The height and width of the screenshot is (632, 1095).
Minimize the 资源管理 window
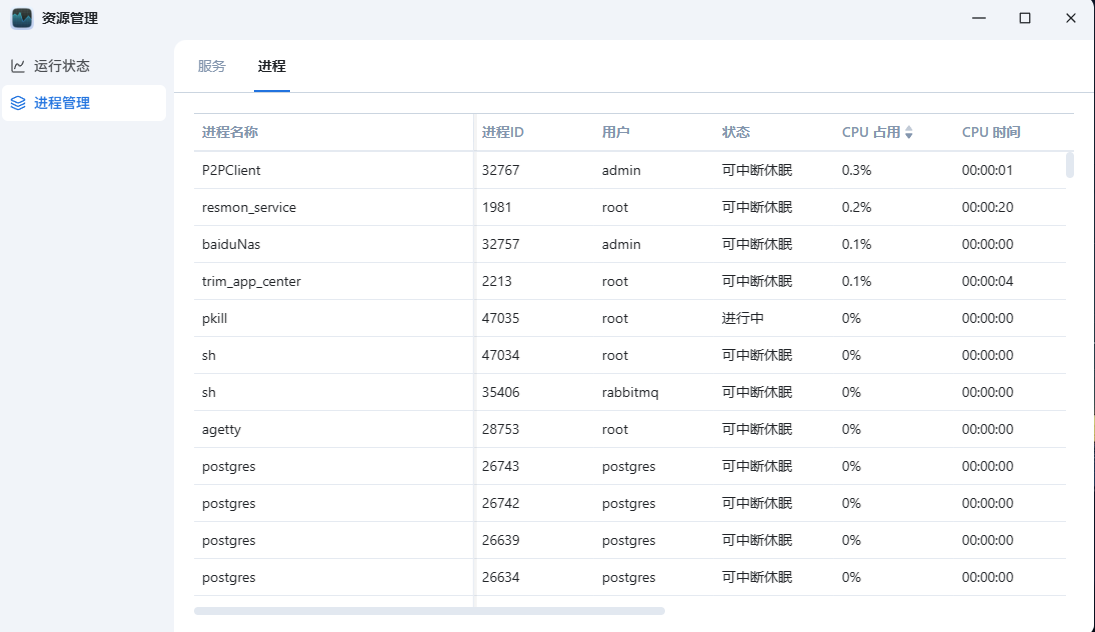click(x=979, y=18)
